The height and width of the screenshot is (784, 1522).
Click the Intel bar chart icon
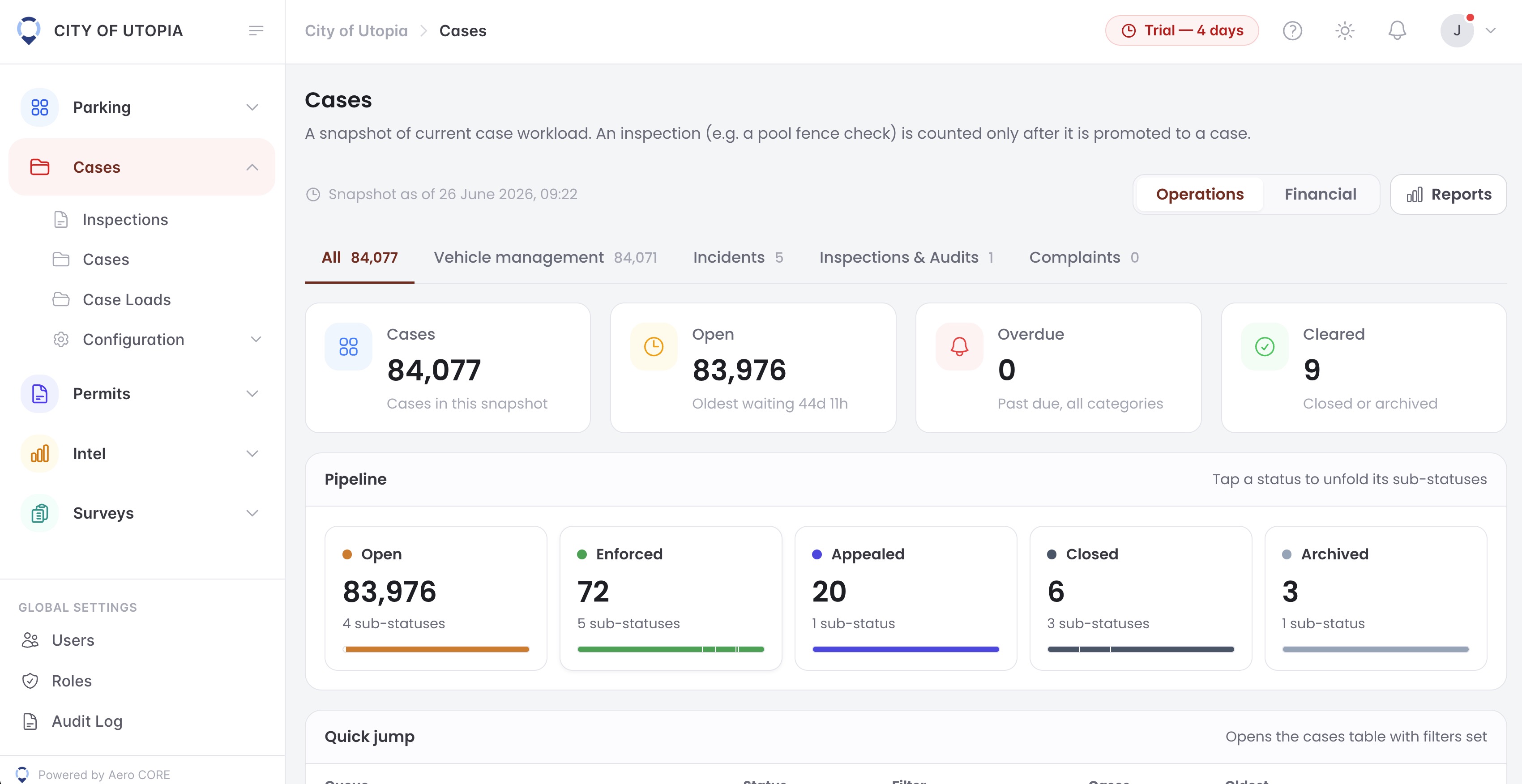(39, 454)
